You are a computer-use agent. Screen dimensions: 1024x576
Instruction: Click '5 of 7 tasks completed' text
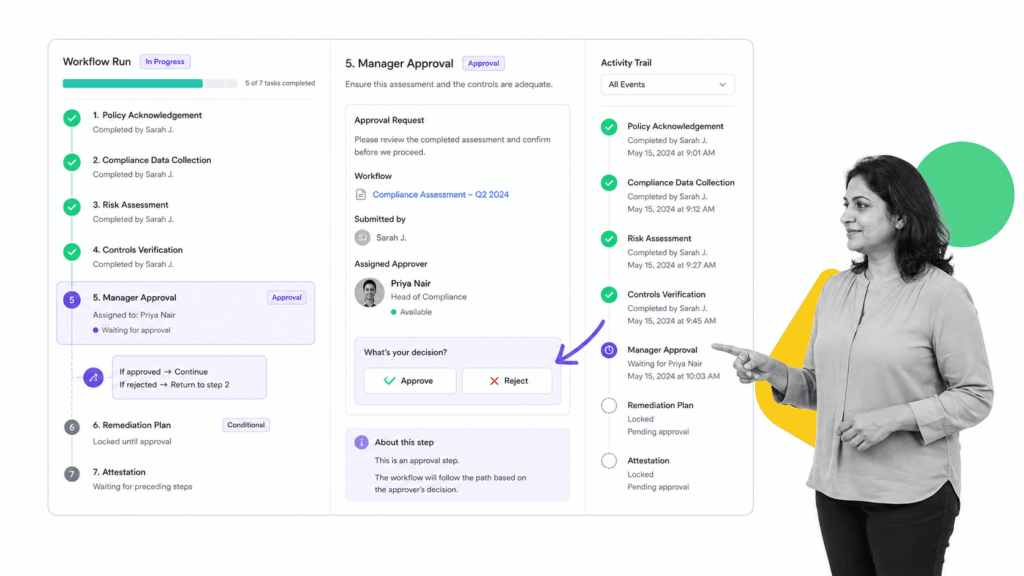click(280, 83)
